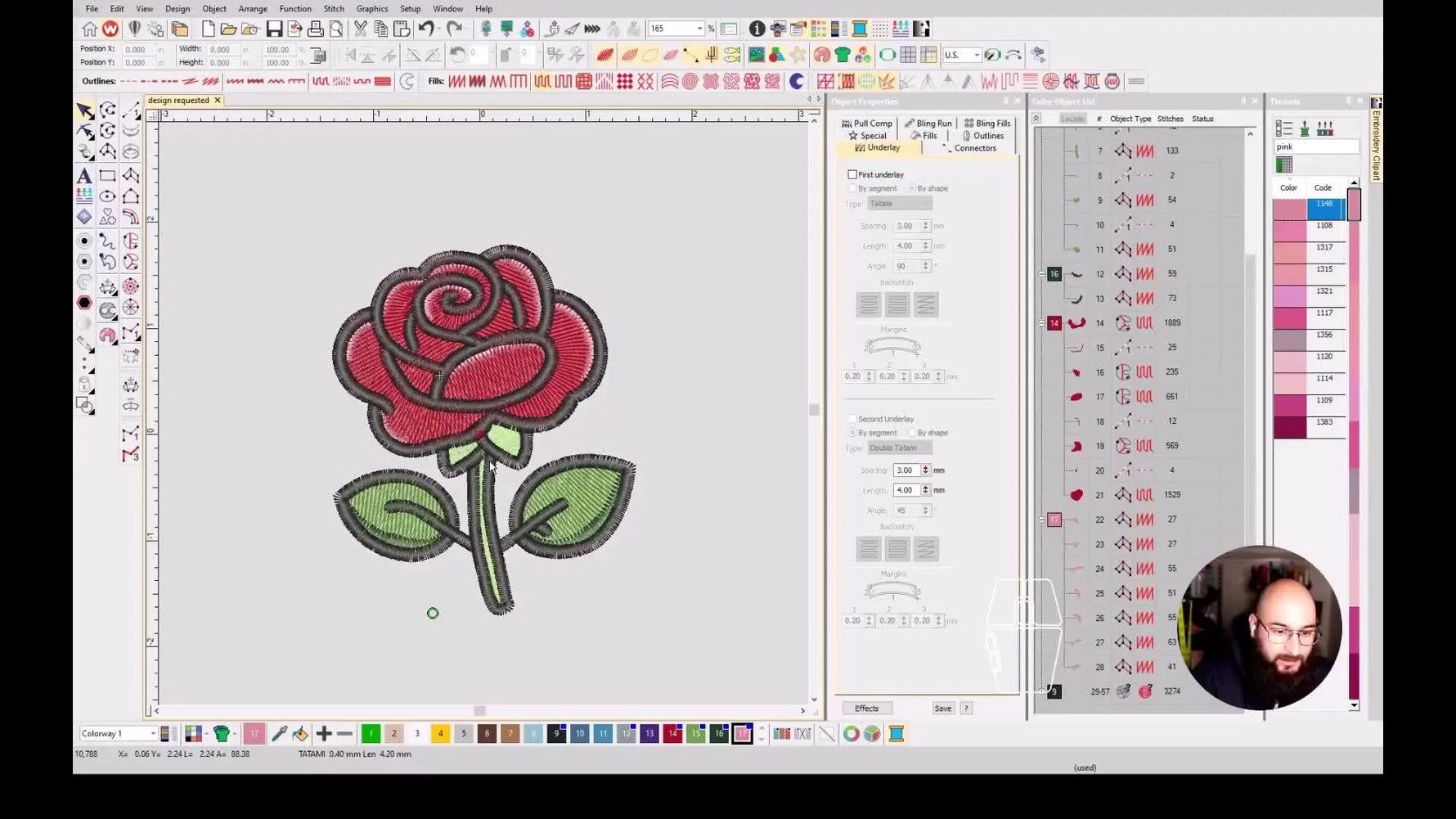The image size is (1456, 819).
Task: Add a color with the plus icon
Action: pos(324,734)
